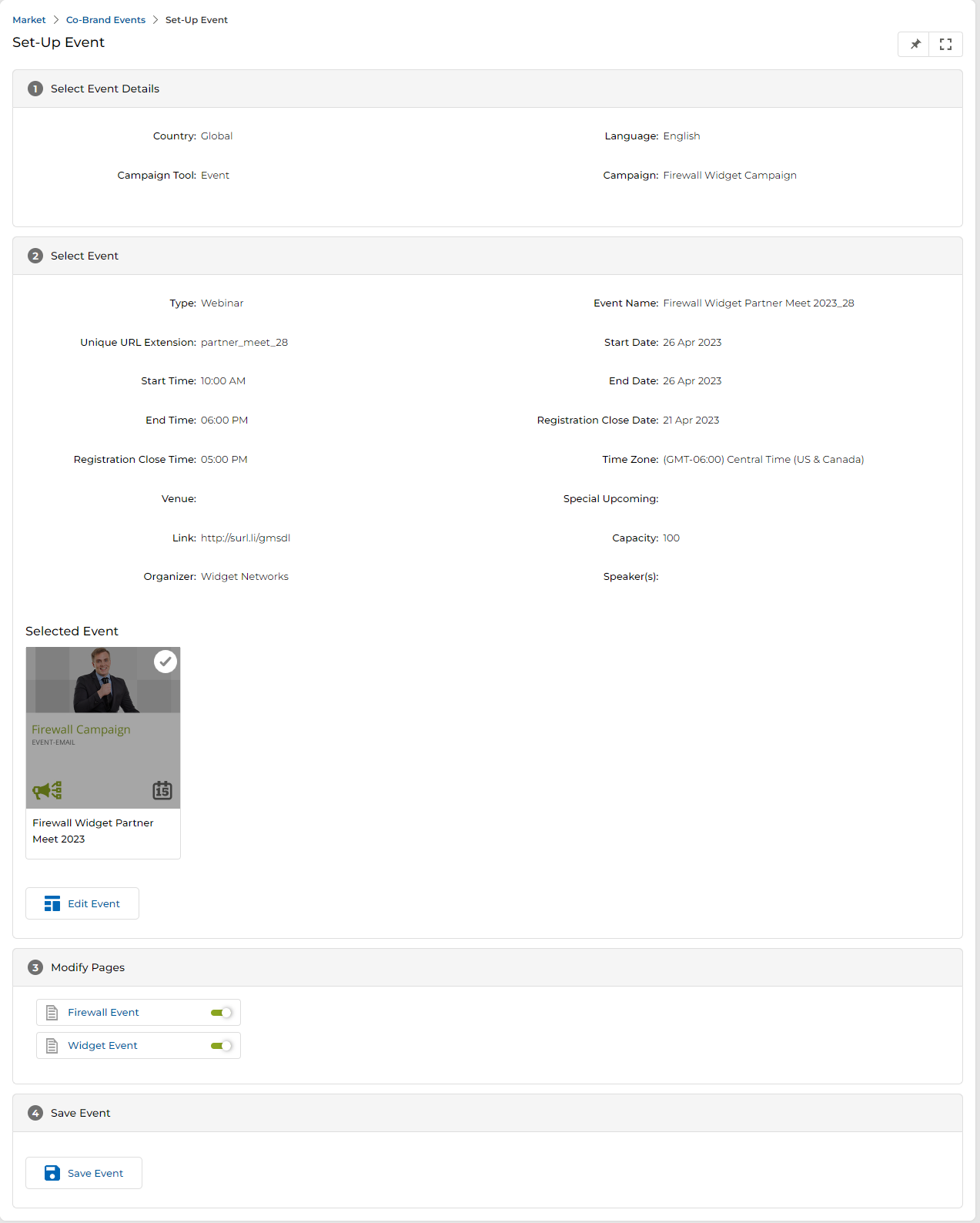Expand page to fullscreen view
The width and height of the screenshot is (980, 1223).
946,45
